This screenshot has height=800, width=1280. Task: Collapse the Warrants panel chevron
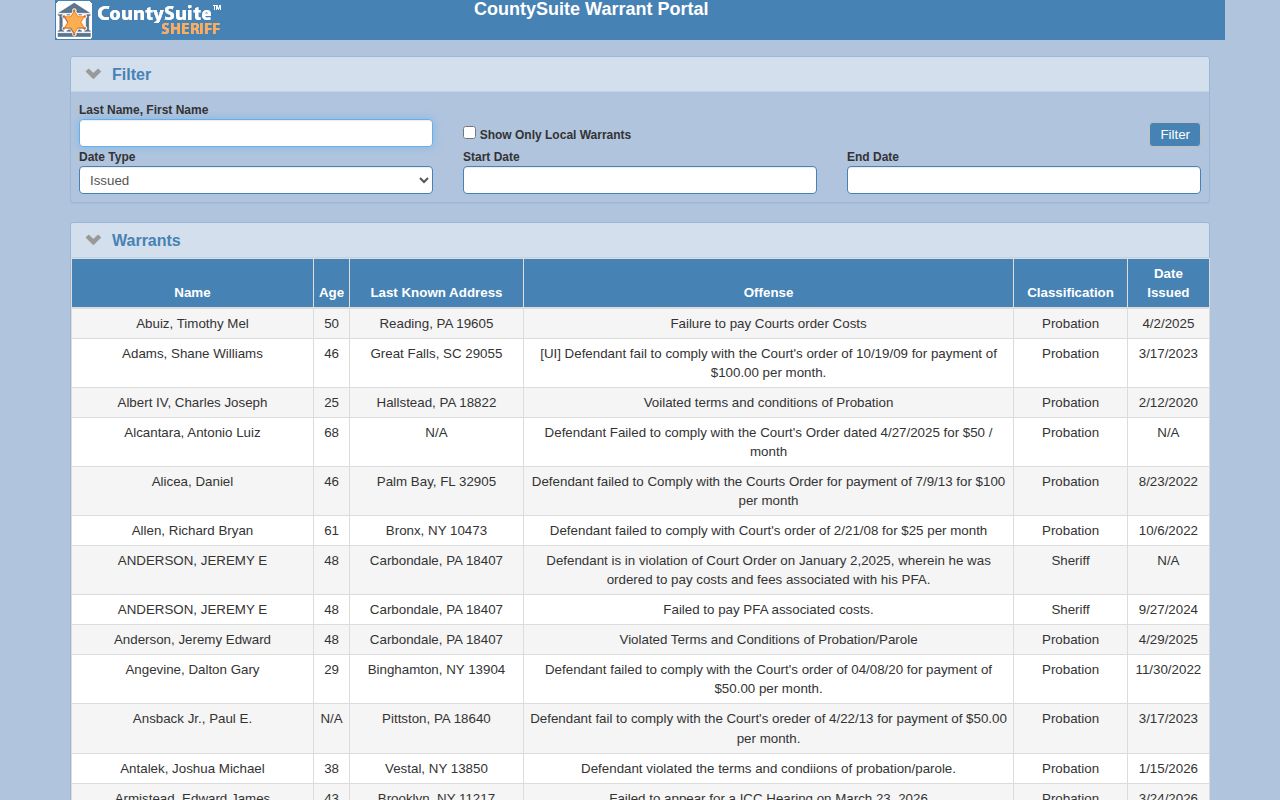tap(94, 240)
